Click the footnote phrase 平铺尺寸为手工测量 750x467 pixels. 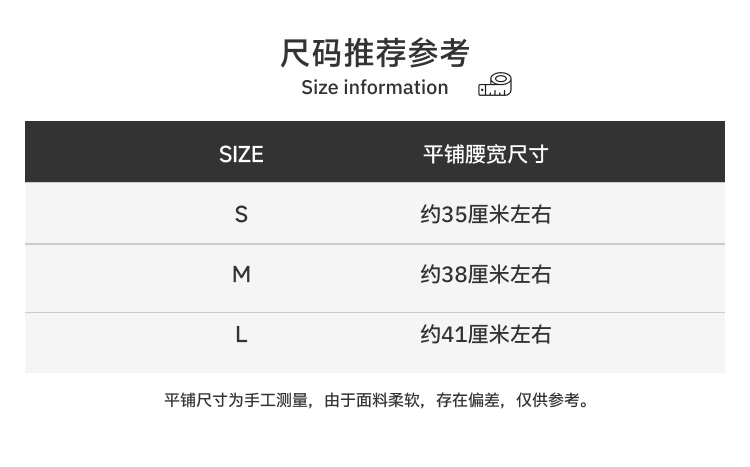pyautogui.click(x=236, y=401)
